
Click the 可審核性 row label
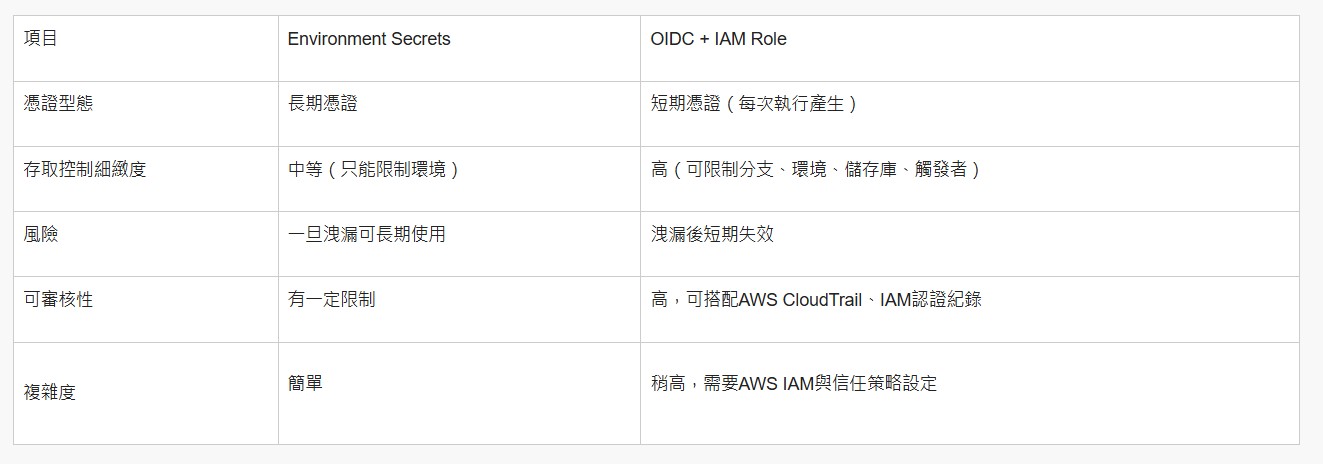[146, 309]
